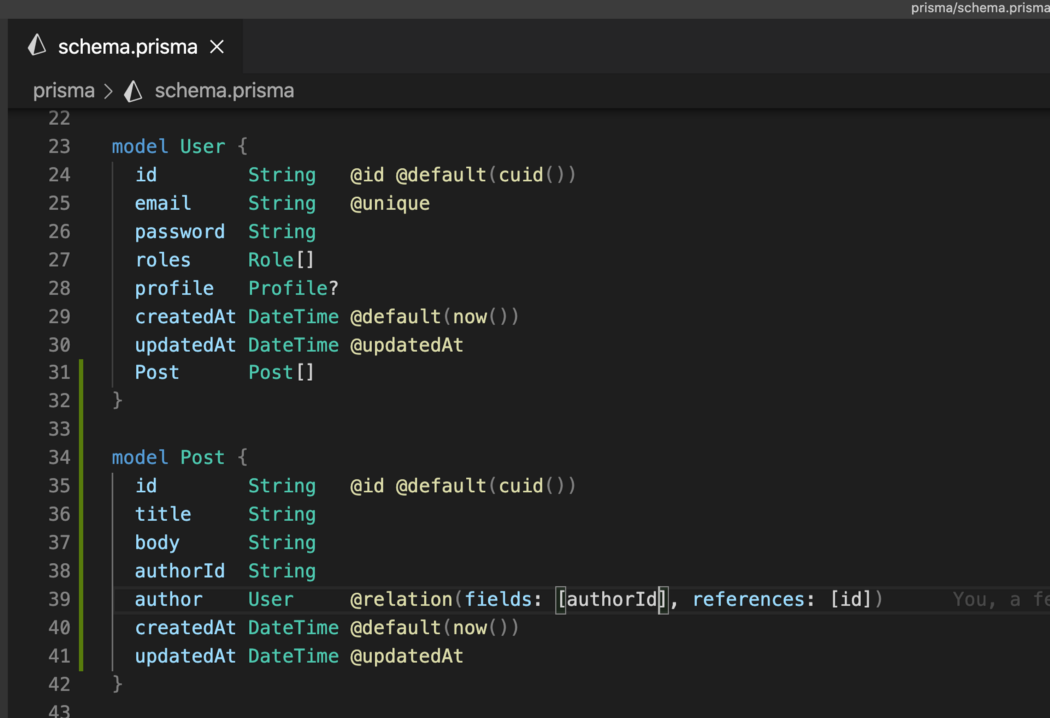The width and height of the screenshot is (1050, 718).
Task: Click the 'author' field on line 39
Action: [x=168, y=599]
